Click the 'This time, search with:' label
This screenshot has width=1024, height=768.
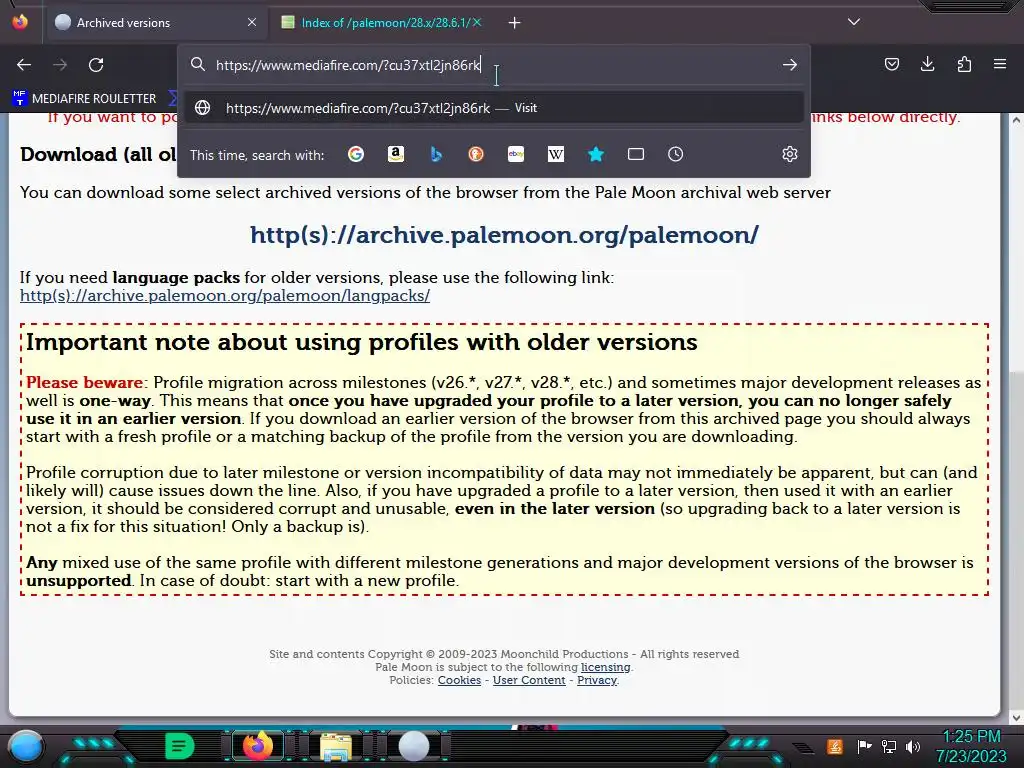coord(257,155)
